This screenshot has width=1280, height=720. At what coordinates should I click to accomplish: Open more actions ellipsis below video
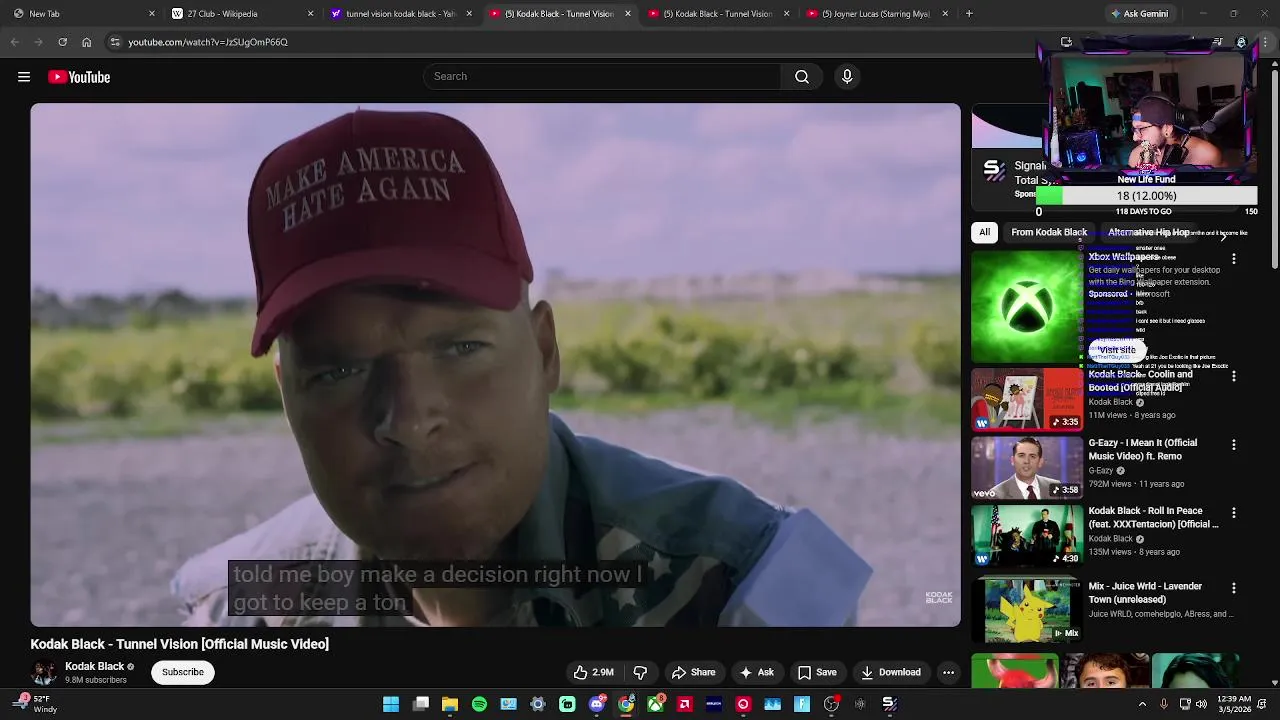pyautogui.click(x=948, y=672)
